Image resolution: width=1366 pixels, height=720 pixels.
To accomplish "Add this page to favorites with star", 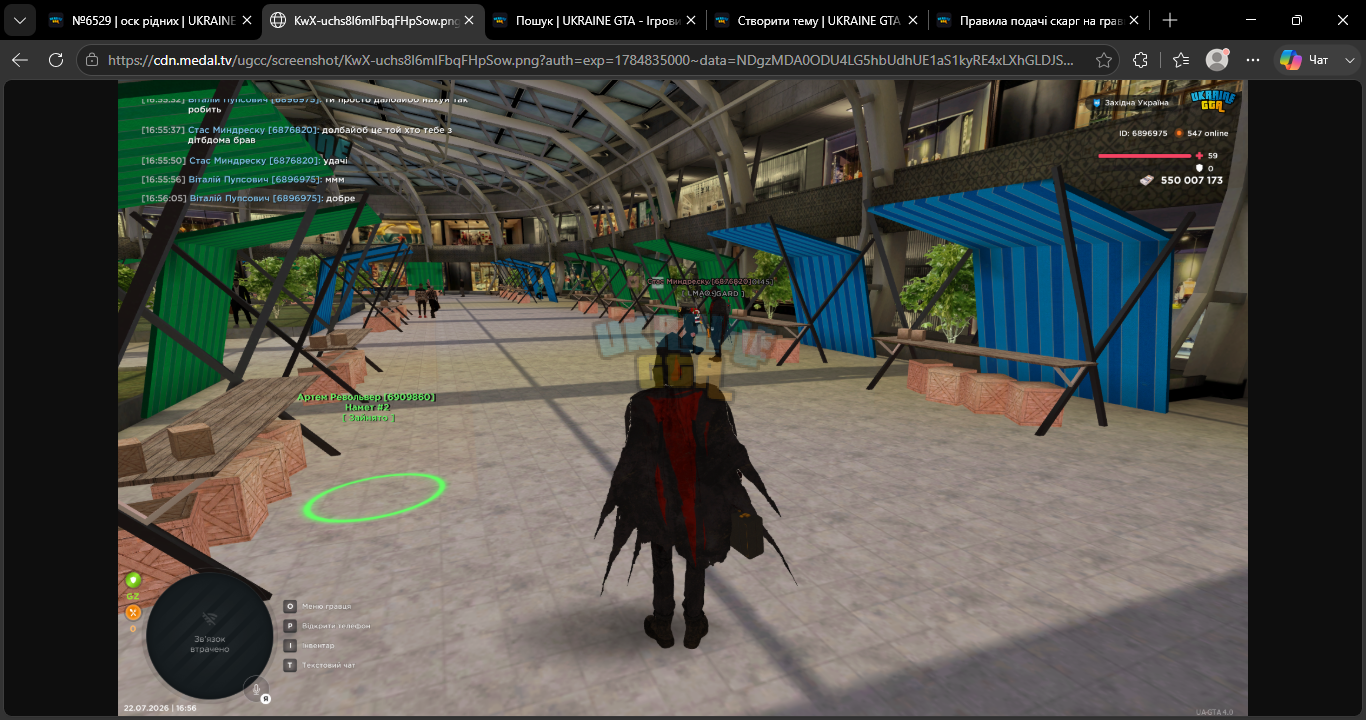I will point(1103,60).
